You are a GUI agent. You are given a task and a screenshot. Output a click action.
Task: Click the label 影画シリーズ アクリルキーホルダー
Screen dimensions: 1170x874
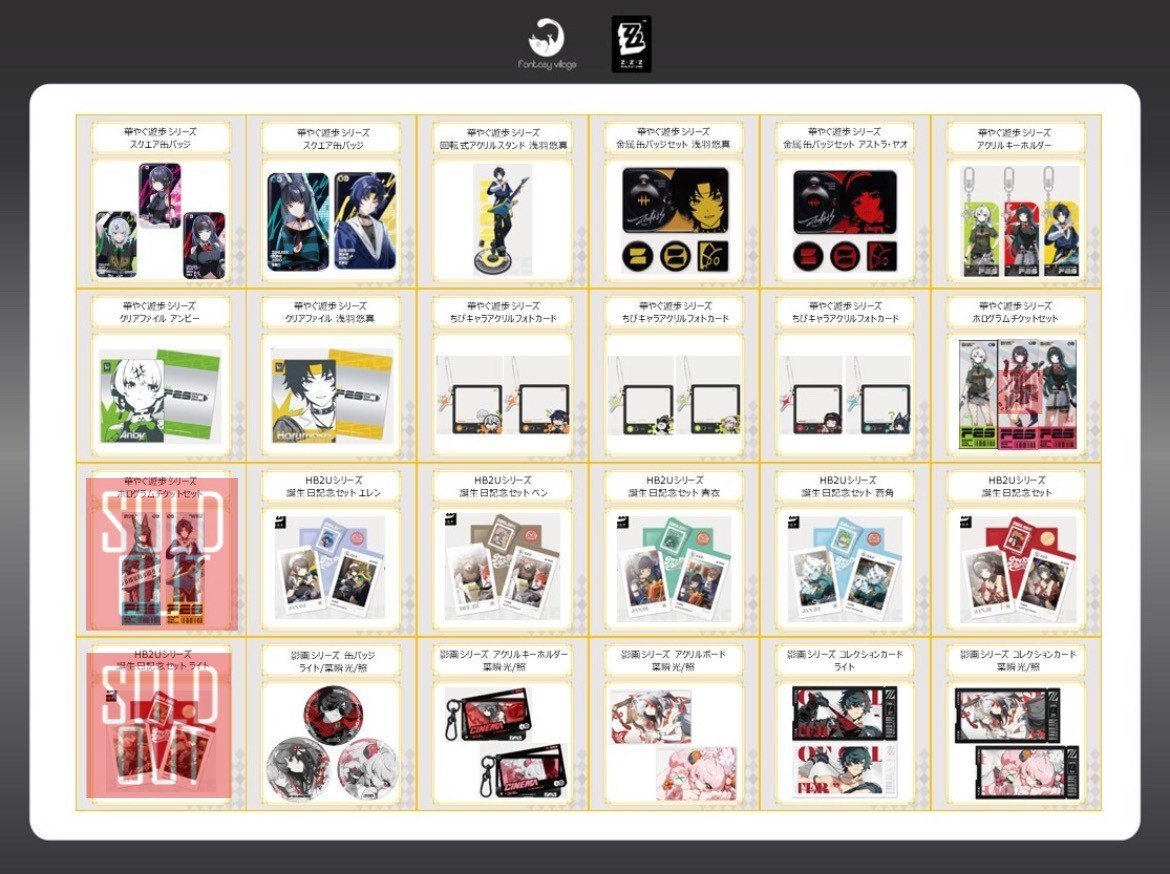(504, 655)
